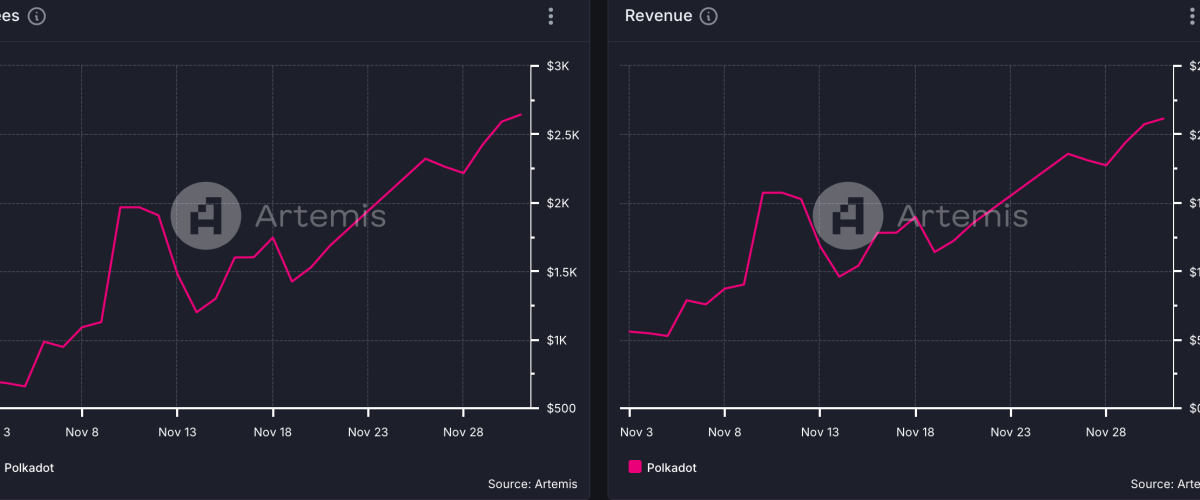This screenshot has height=500, width=1200.
Task: Click the Nov 13 label on the Fees x-axis
Action: click(177, 432)
